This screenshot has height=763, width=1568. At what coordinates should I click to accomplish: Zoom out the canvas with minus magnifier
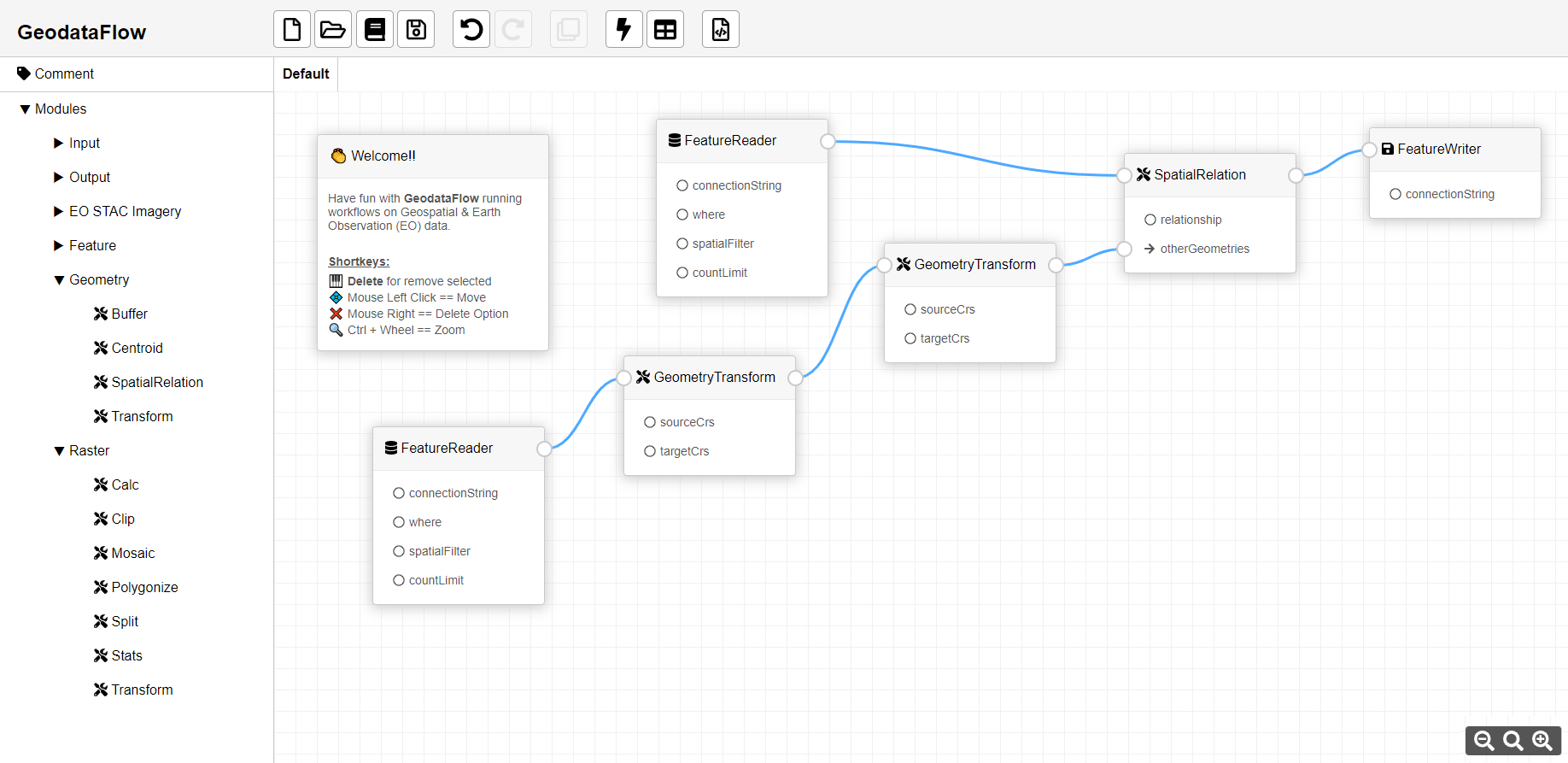click(x=1484, y=741)
